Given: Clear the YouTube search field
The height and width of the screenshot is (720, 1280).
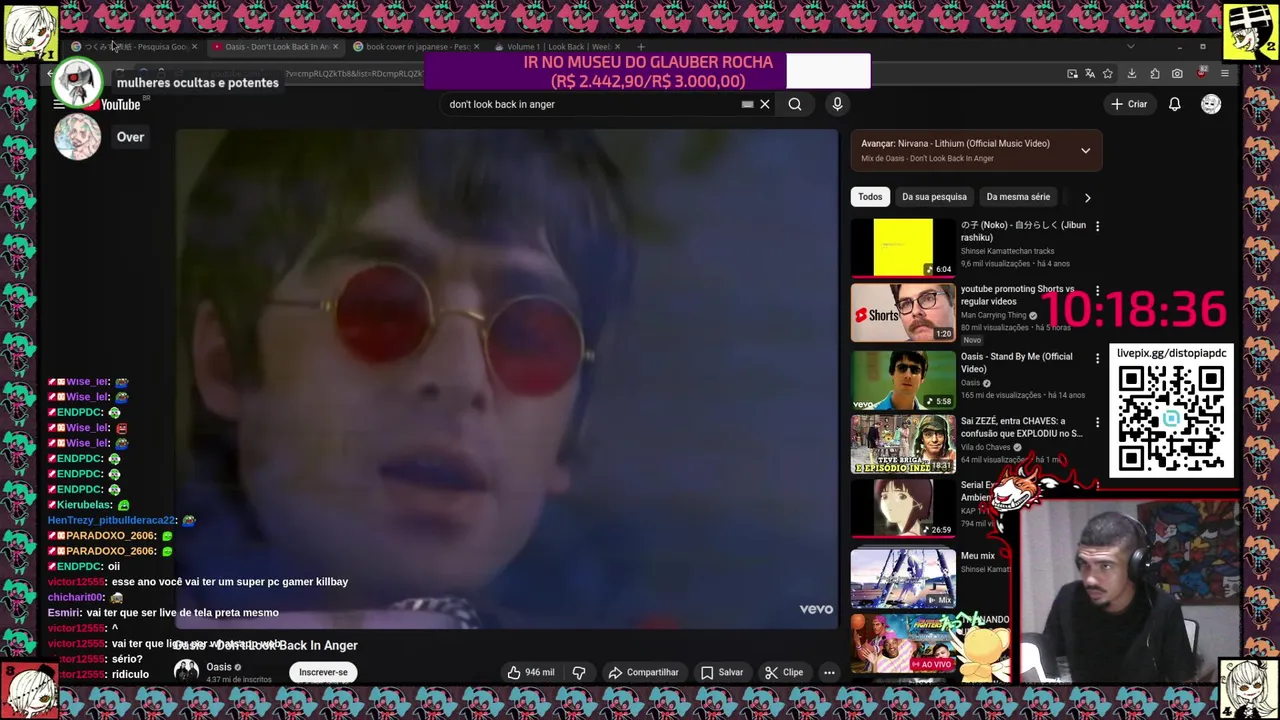Looking at the screenshot, I should click(765, 104).
